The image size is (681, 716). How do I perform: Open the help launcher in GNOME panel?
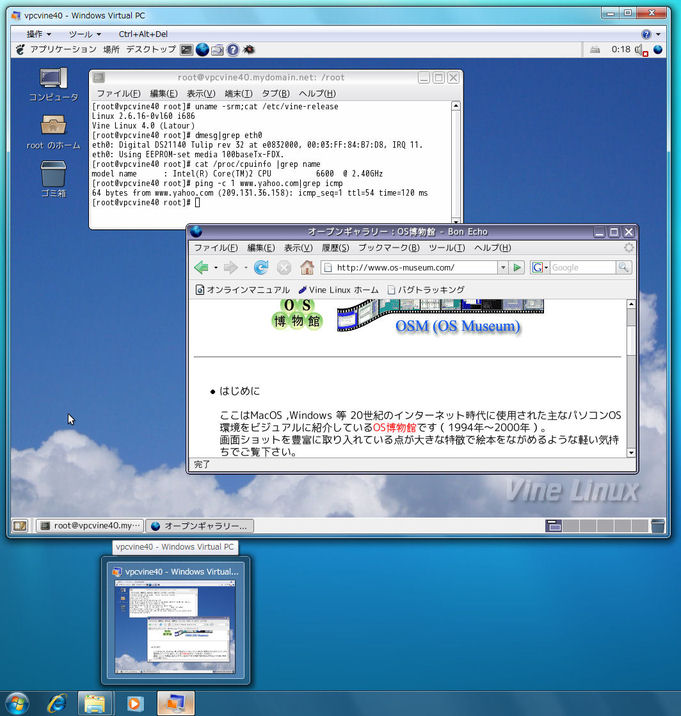point(233,49)
